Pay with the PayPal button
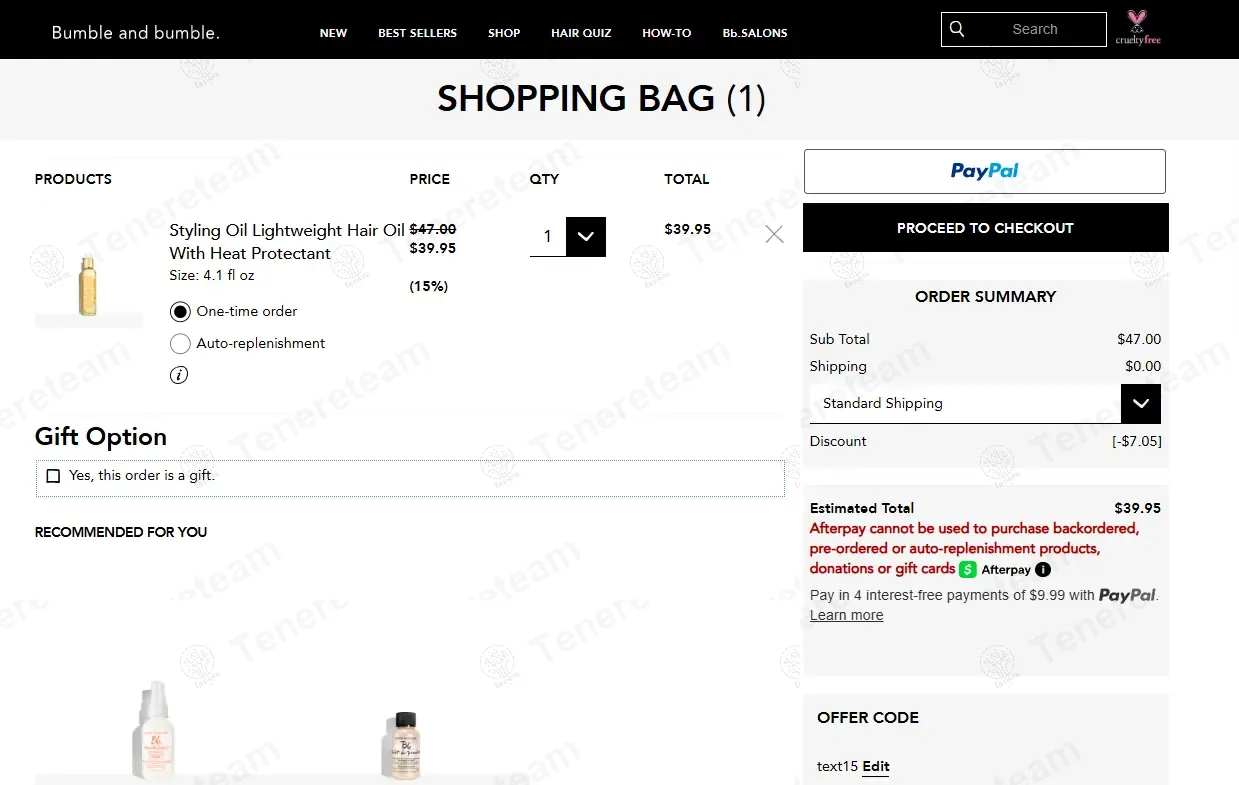 (984, 171)
